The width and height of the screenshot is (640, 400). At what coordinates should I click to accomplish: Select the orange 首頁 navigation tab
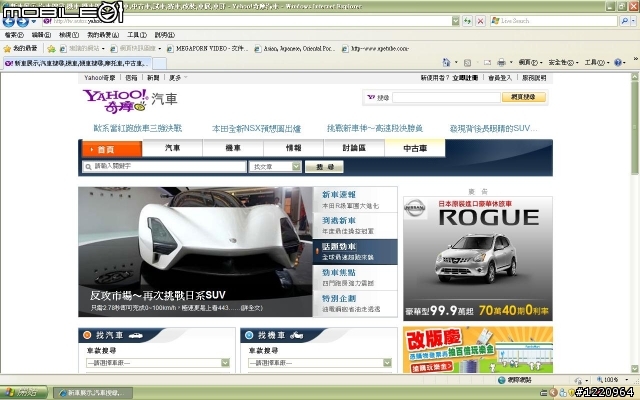110,149
